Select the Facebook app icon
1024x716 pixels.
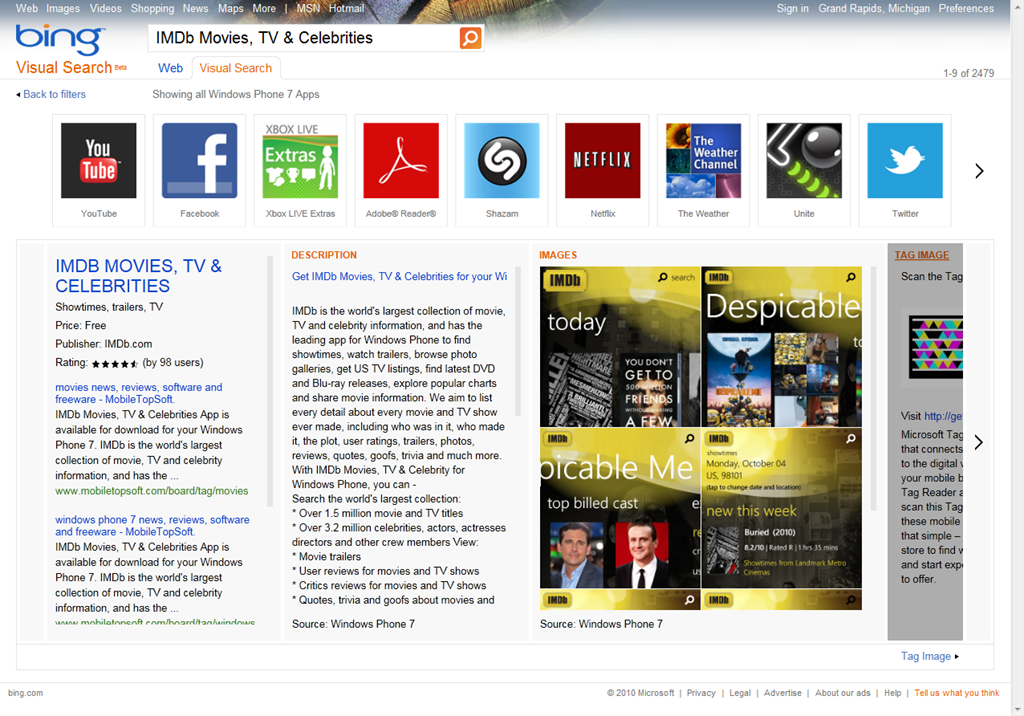coord(200,161)
